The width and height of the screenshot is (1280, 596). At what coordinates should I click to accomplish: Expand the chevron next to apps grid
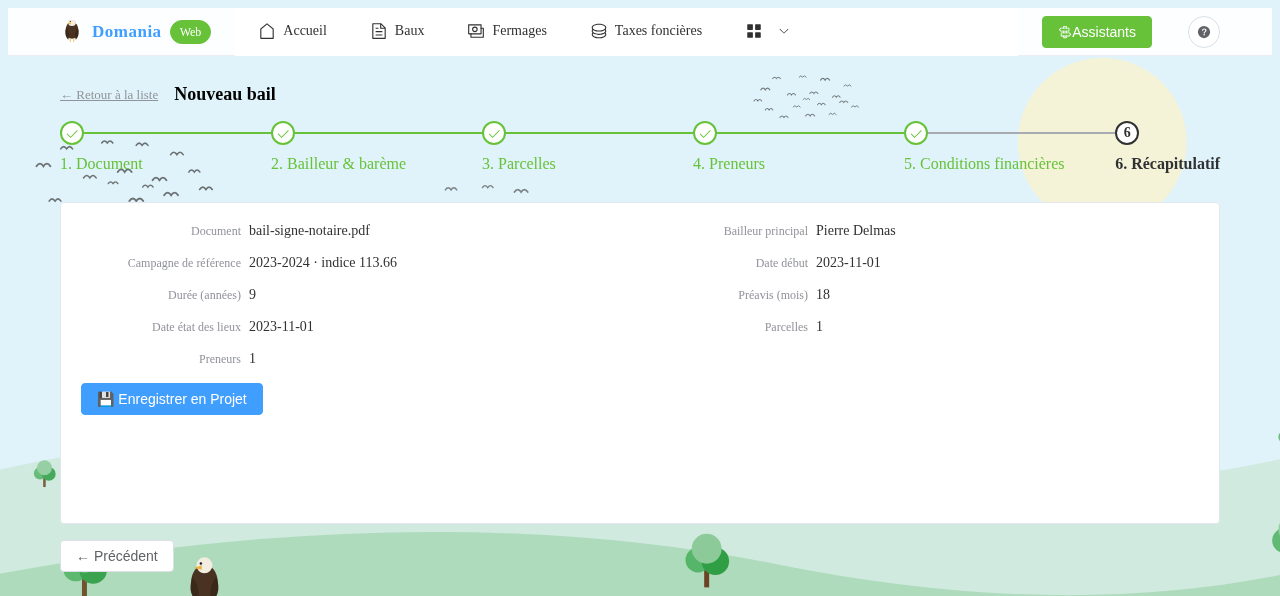point(784,31)
